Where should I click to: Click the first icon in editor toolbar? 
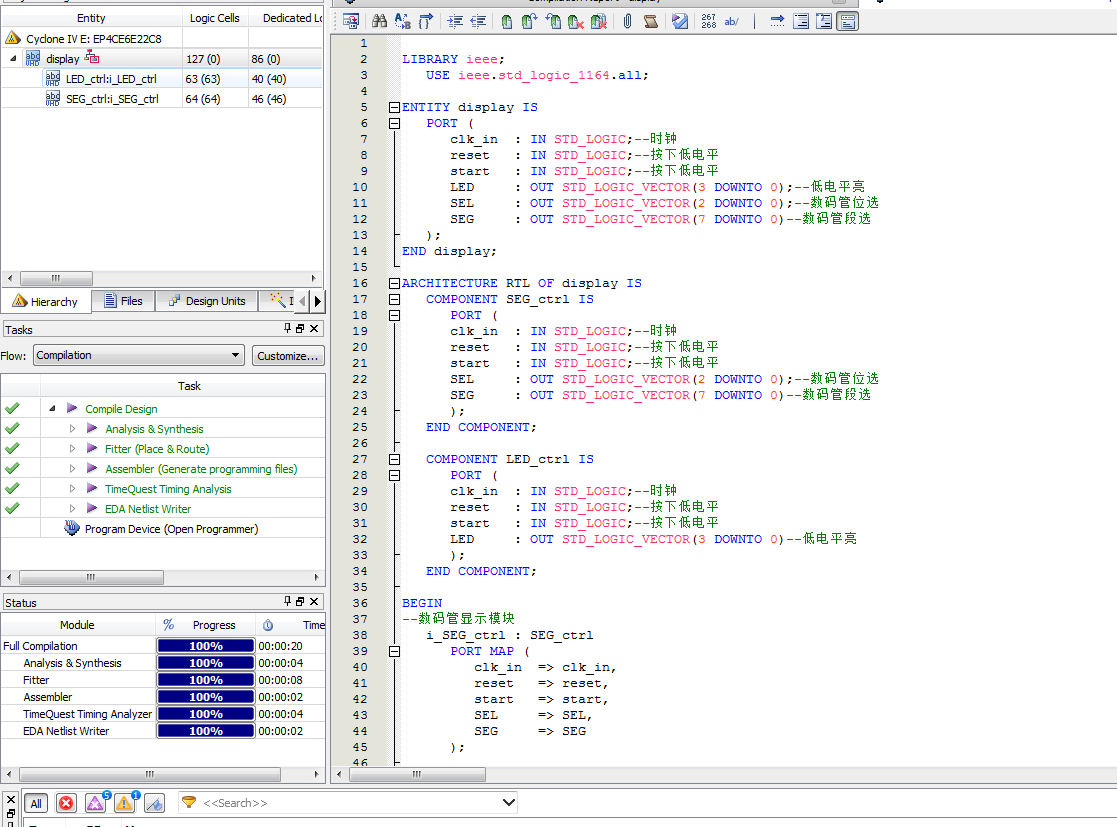click(x=350, y=21)
